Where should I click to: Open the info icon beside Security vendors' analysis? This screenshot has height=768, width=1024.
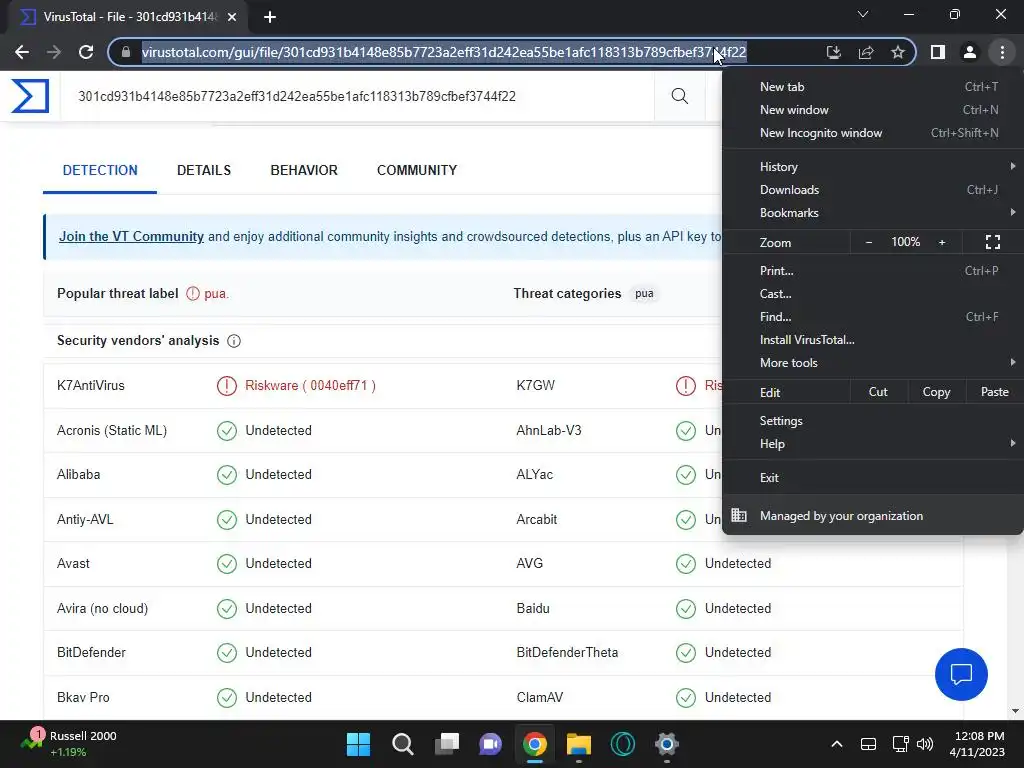[234, 341]
